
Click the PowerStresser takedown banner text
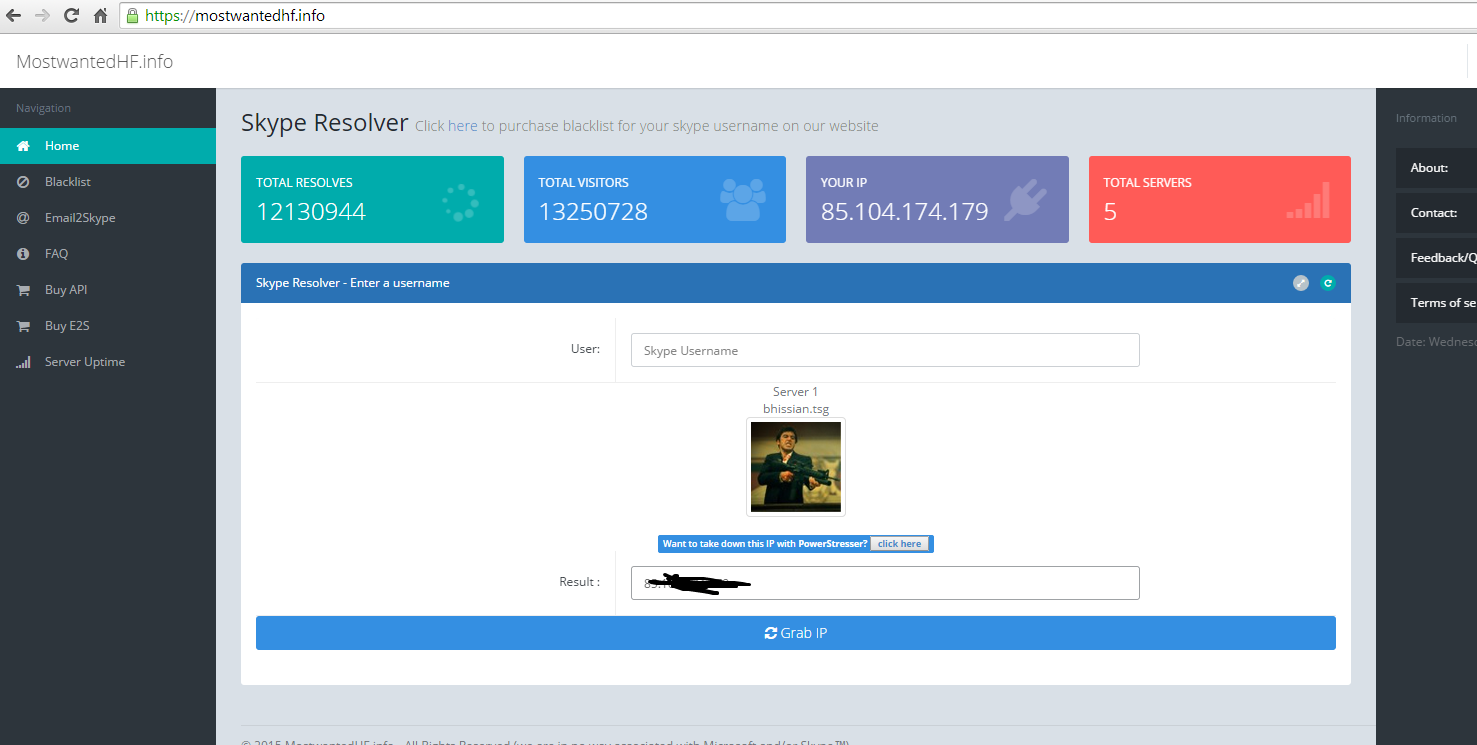[x=765, y=544]
